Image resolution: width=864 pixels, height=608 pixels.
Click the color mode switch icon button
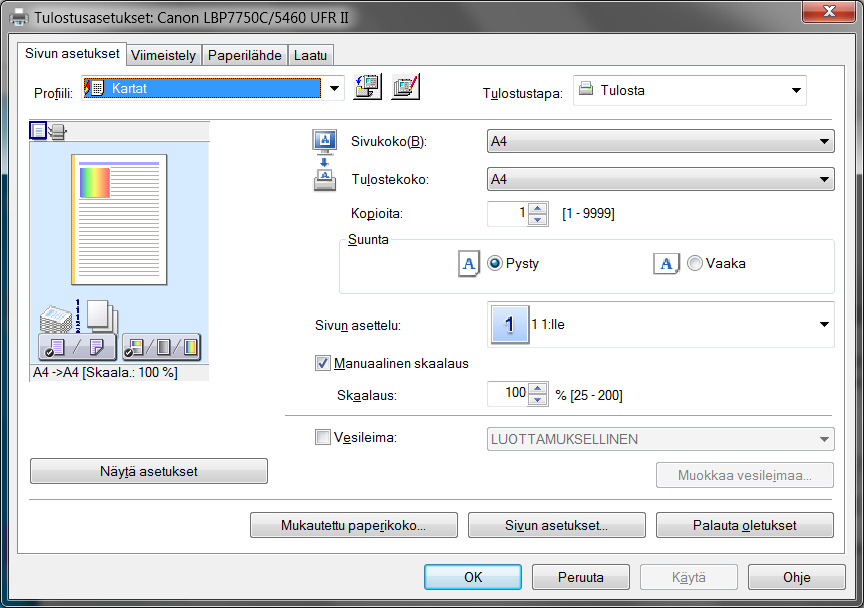[161, 347]
